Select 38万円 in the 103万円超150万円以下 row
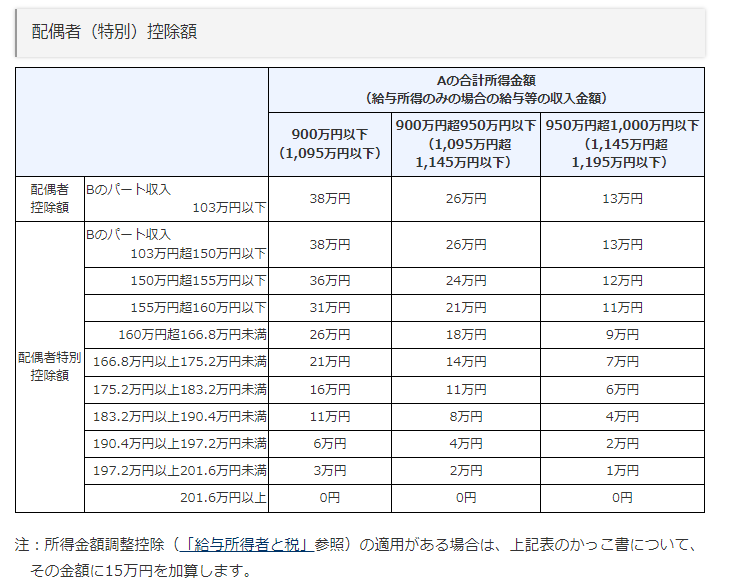This screenshot has height=579, width=732. click(330, 244)
